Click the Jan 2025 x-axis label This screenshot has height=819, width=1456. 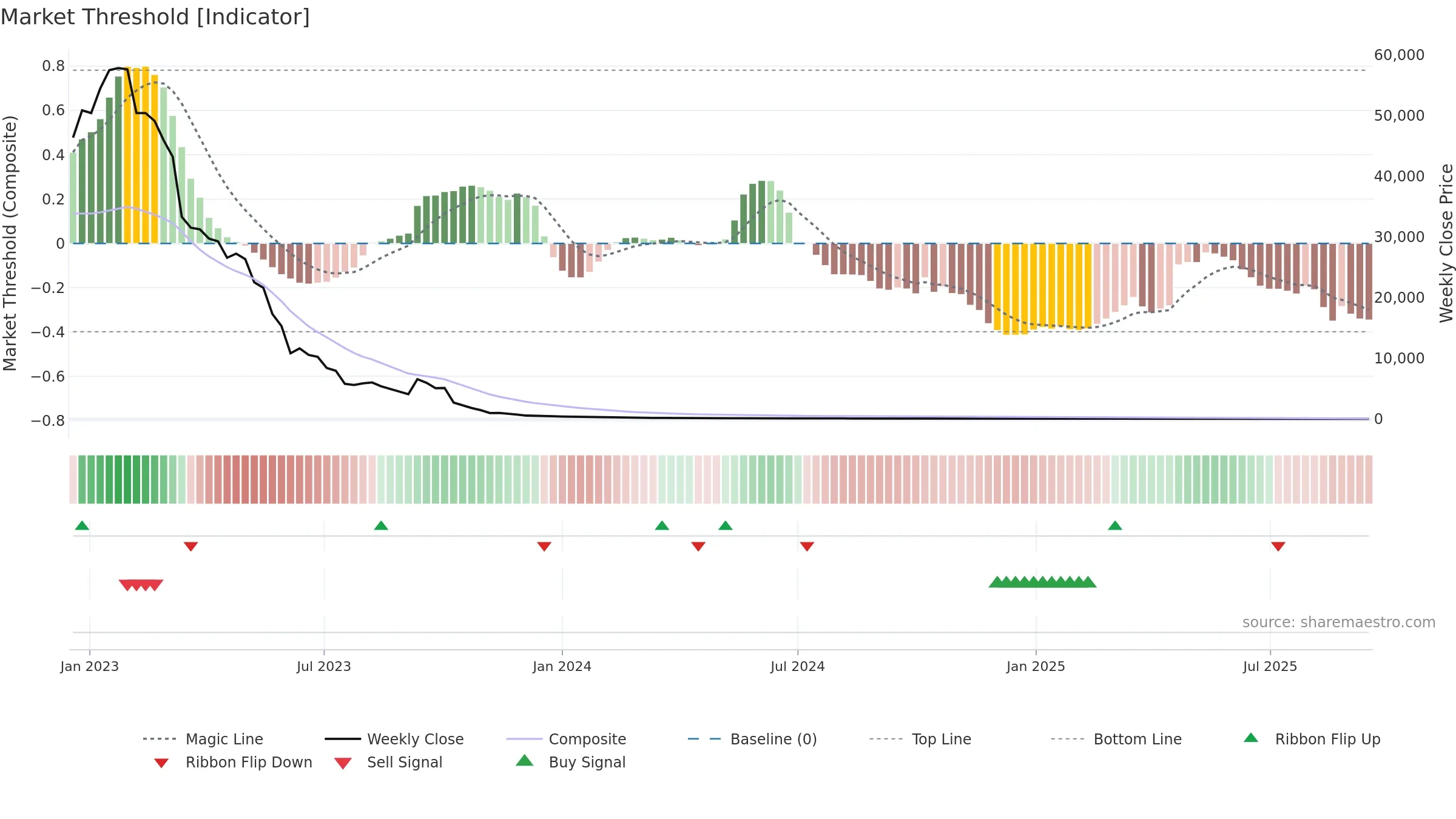[x=1036, y=666]
